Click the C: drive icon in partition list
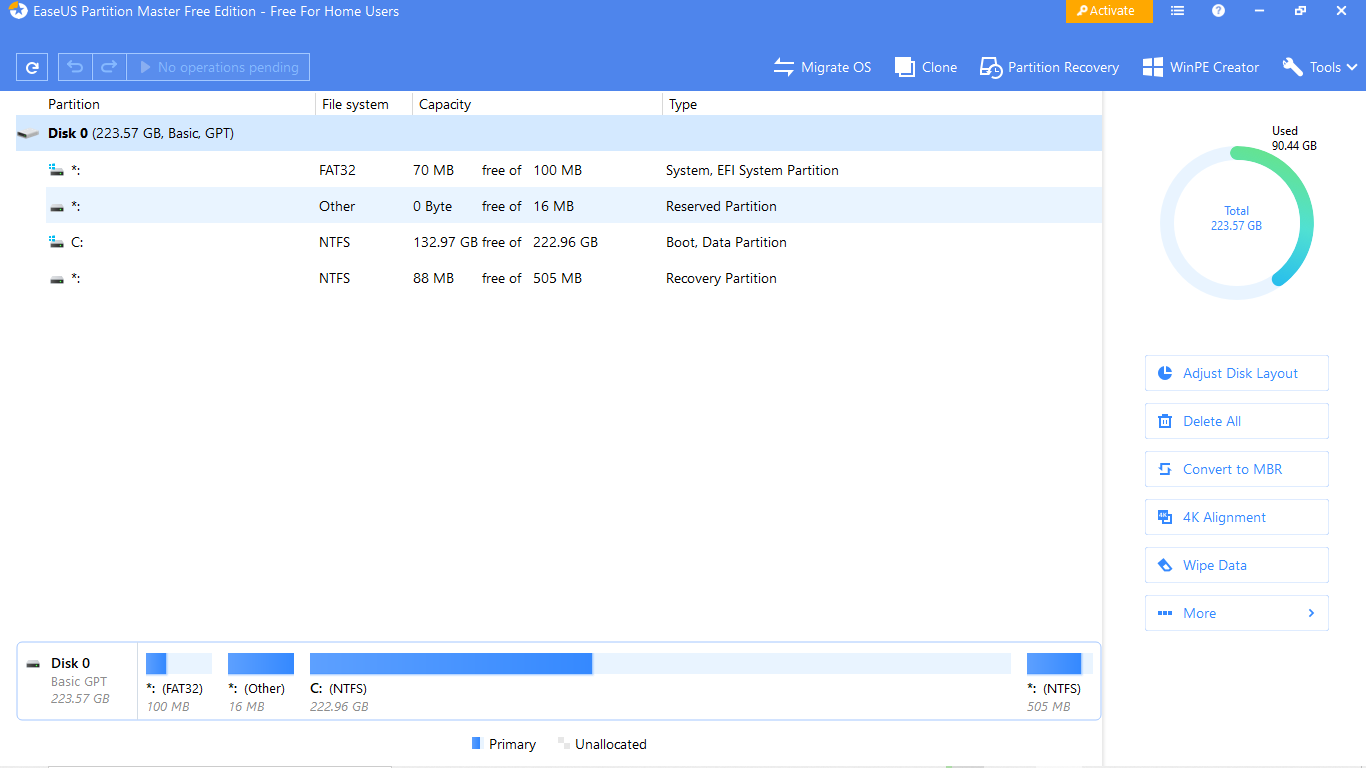This screenshot has height=768, width=1366. (57, 242)
